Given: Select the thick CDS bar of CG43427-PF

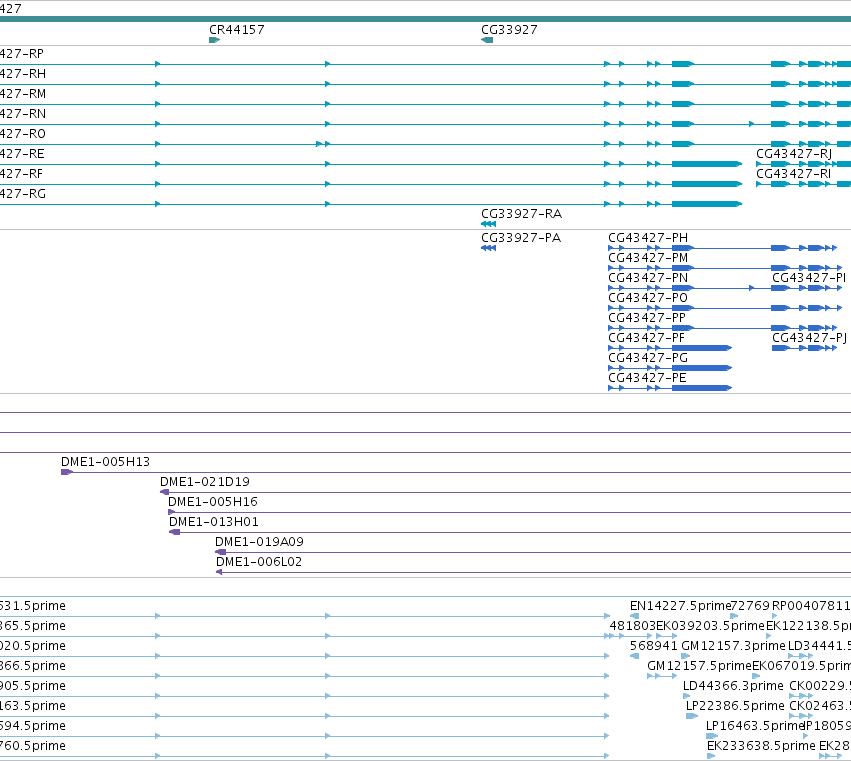Looking at the screenshot, I should click(702, 348).
